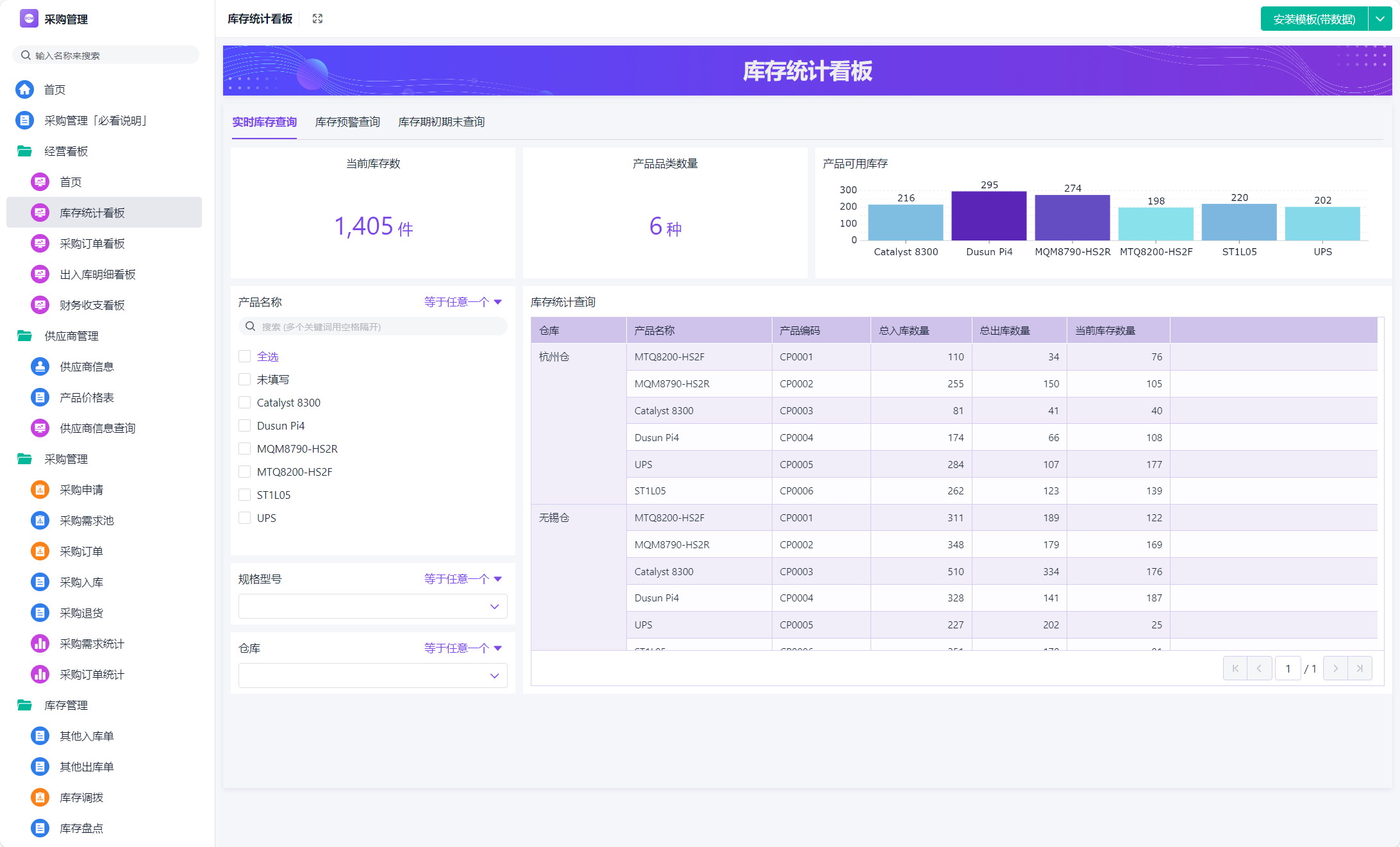Click the fullscreen expand icon beside title
The height and width of the screenshot is (847, 1400).
click(x=317, y=19)
